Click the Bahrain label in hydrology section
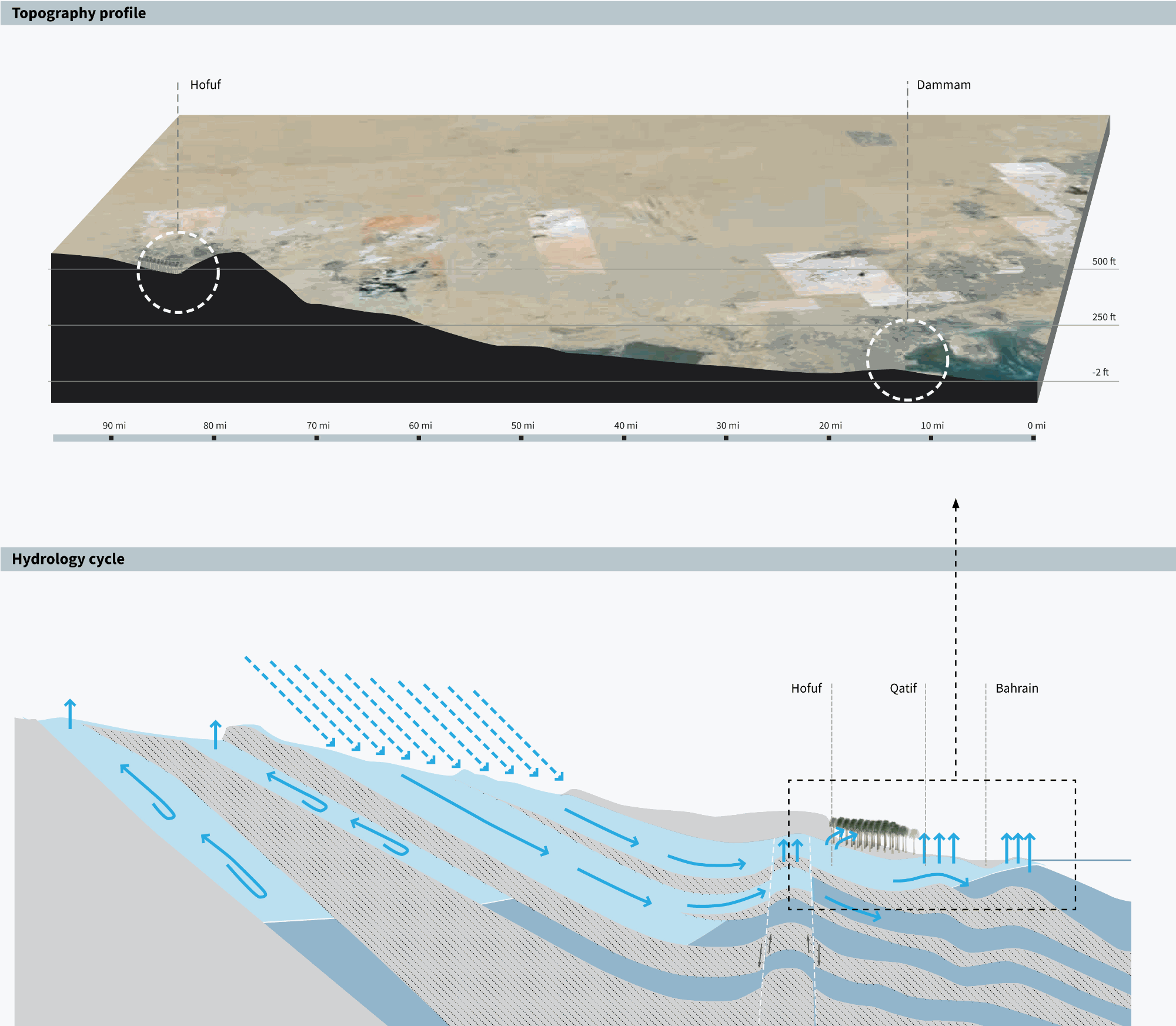 coord(1017,688)
